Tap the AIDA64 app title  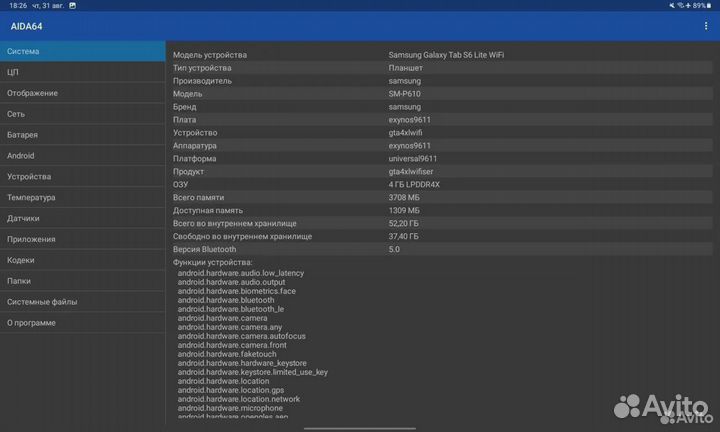[27, 26]
